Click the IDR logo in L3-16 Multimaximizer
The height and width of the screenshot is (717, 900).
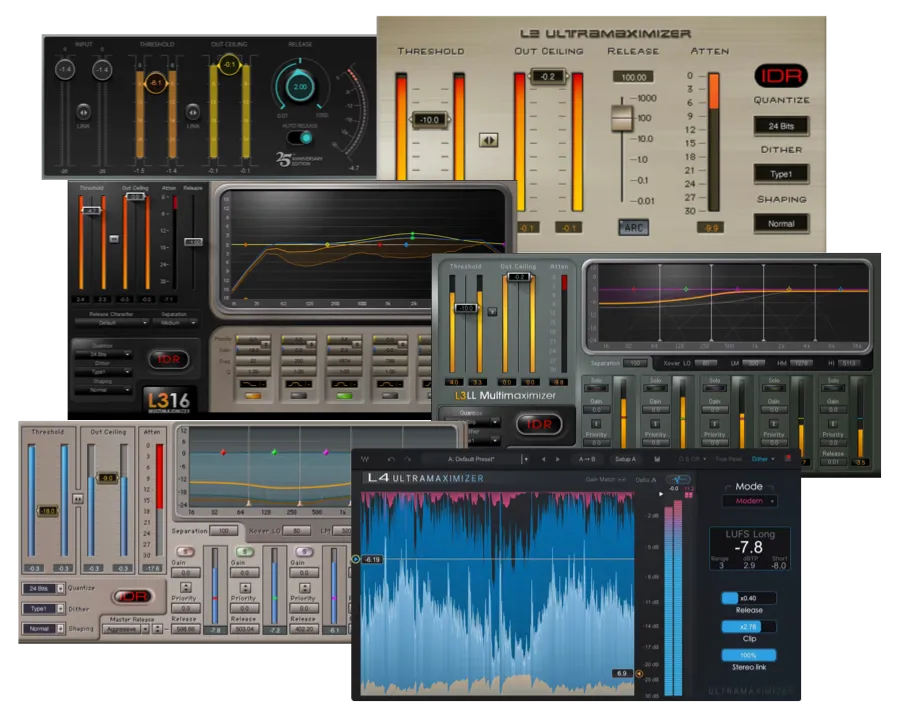point(168,359)
